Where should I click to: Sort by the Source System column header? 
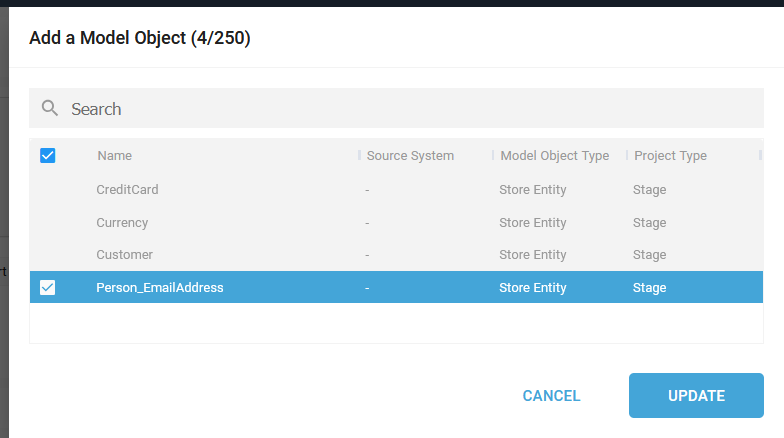(x=410, y=156)
